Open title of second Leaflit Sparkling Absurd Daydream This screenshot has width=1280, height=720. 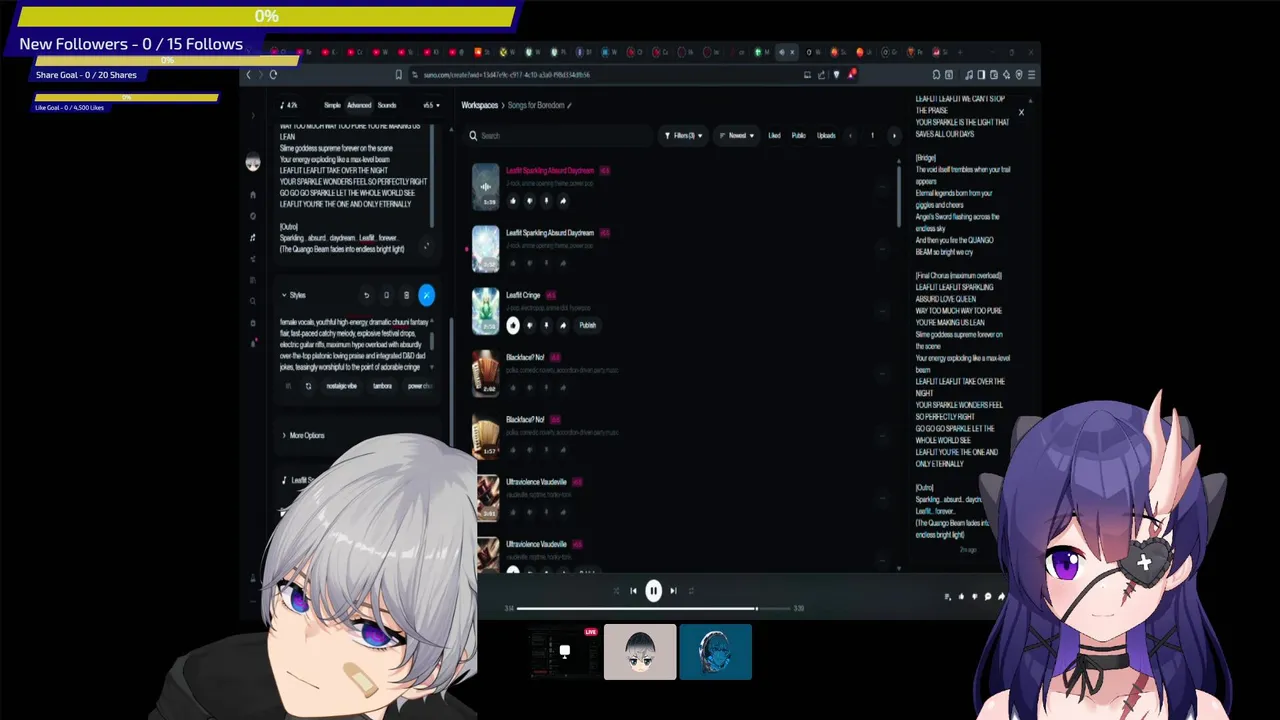550,233
